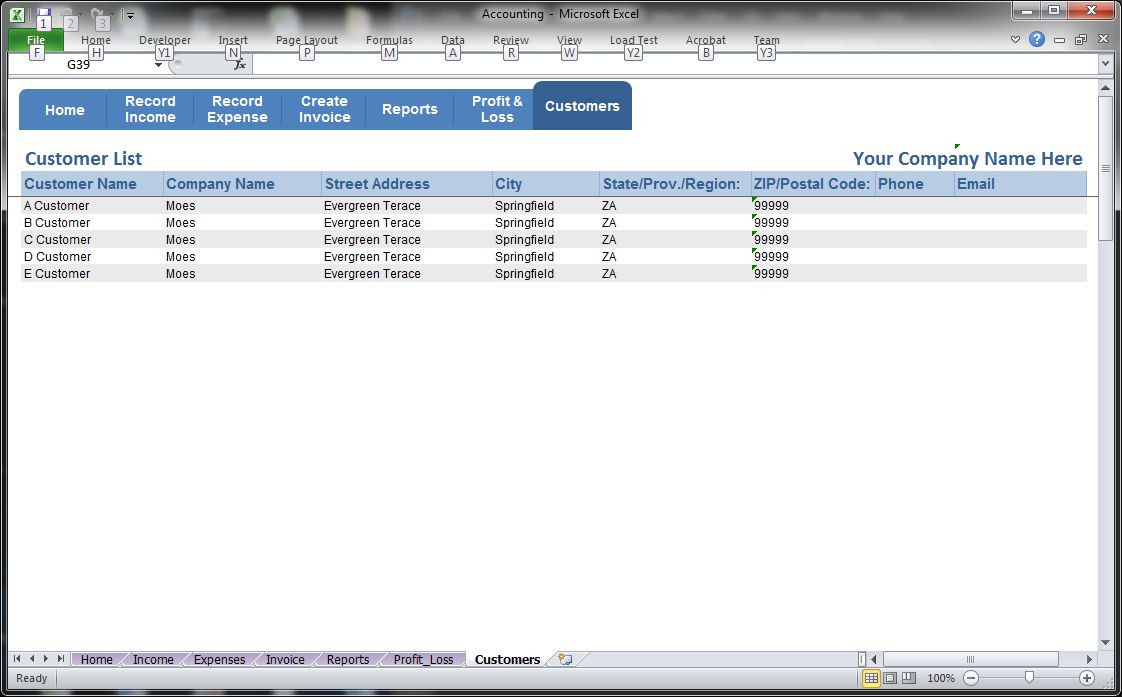This screenshot has width=1122, height=697.
Task: Open Microsoft Excel Help question-mark icon
Action: pyautogui.click(x=1036, y=39)
